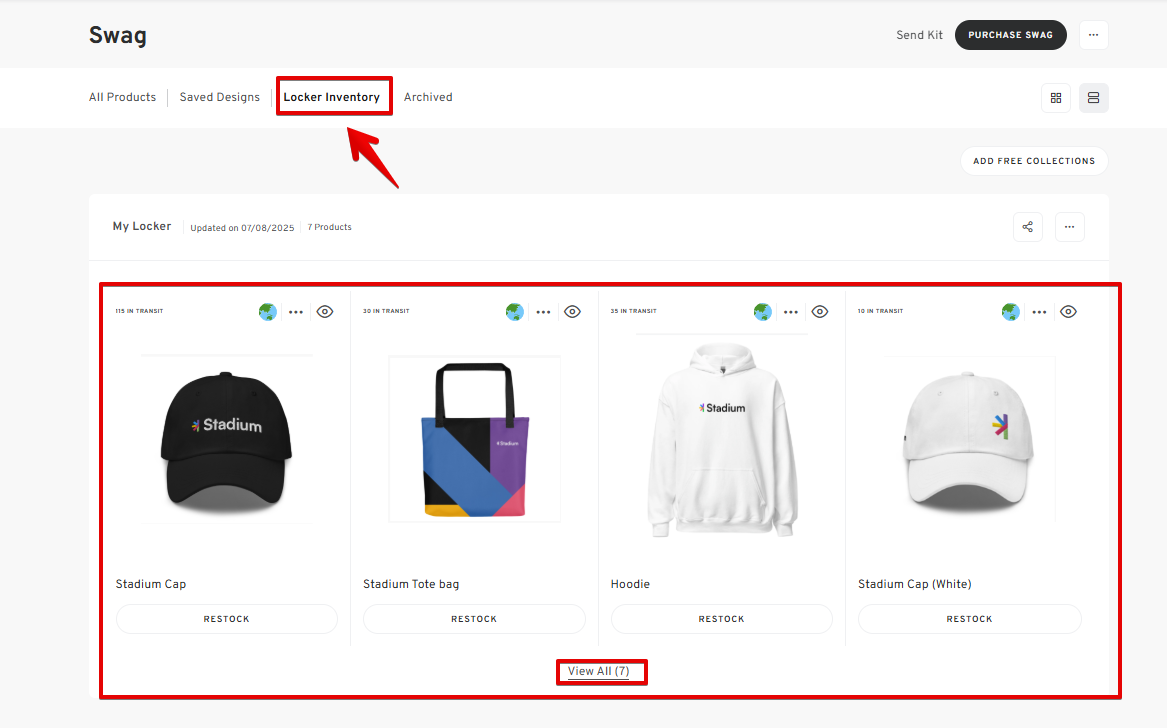Open more options menu beside Purchase Swag
This screenshot has height=728, width=1167.
pos(1093,35)
